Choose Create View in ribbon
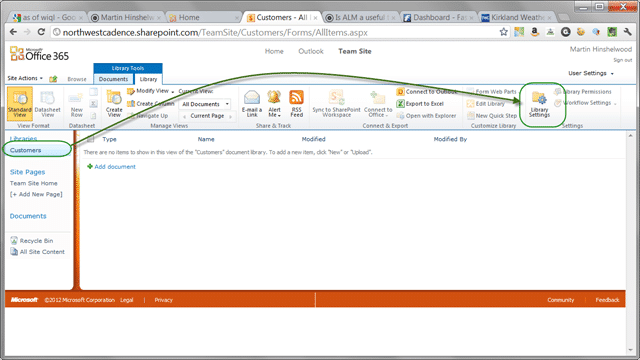The width and height of the screenshot is (640, 360). [x=114, y=104]
